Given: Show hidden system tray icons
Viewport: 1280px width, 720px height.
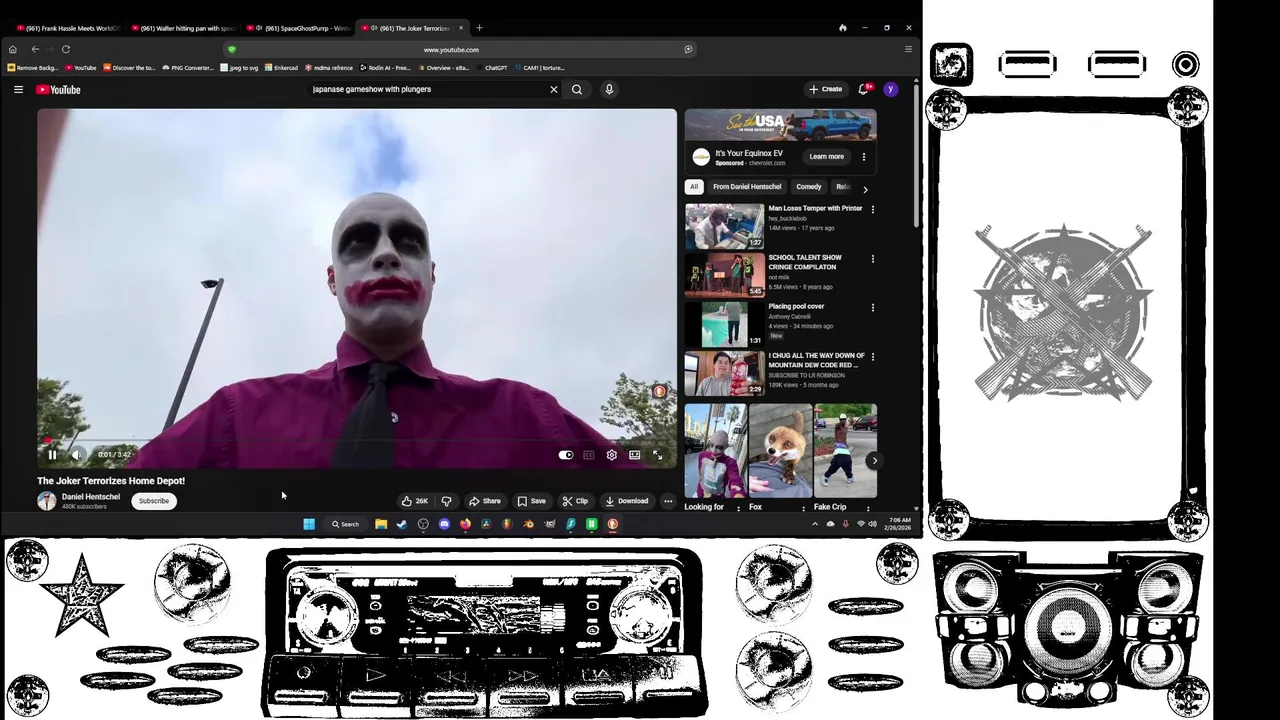Looking at the screenshot, I should point(815,524).
